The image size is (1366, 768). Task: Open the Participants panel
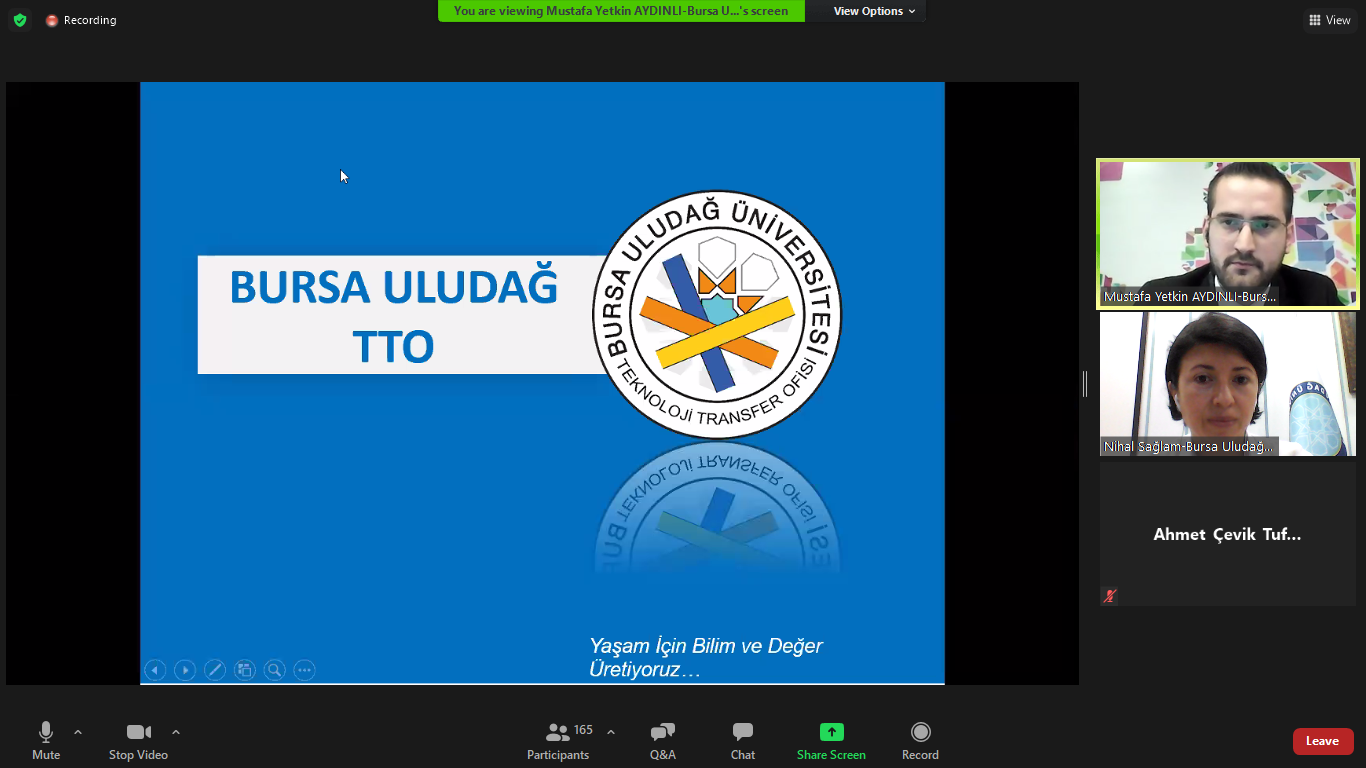coord(558,741)
